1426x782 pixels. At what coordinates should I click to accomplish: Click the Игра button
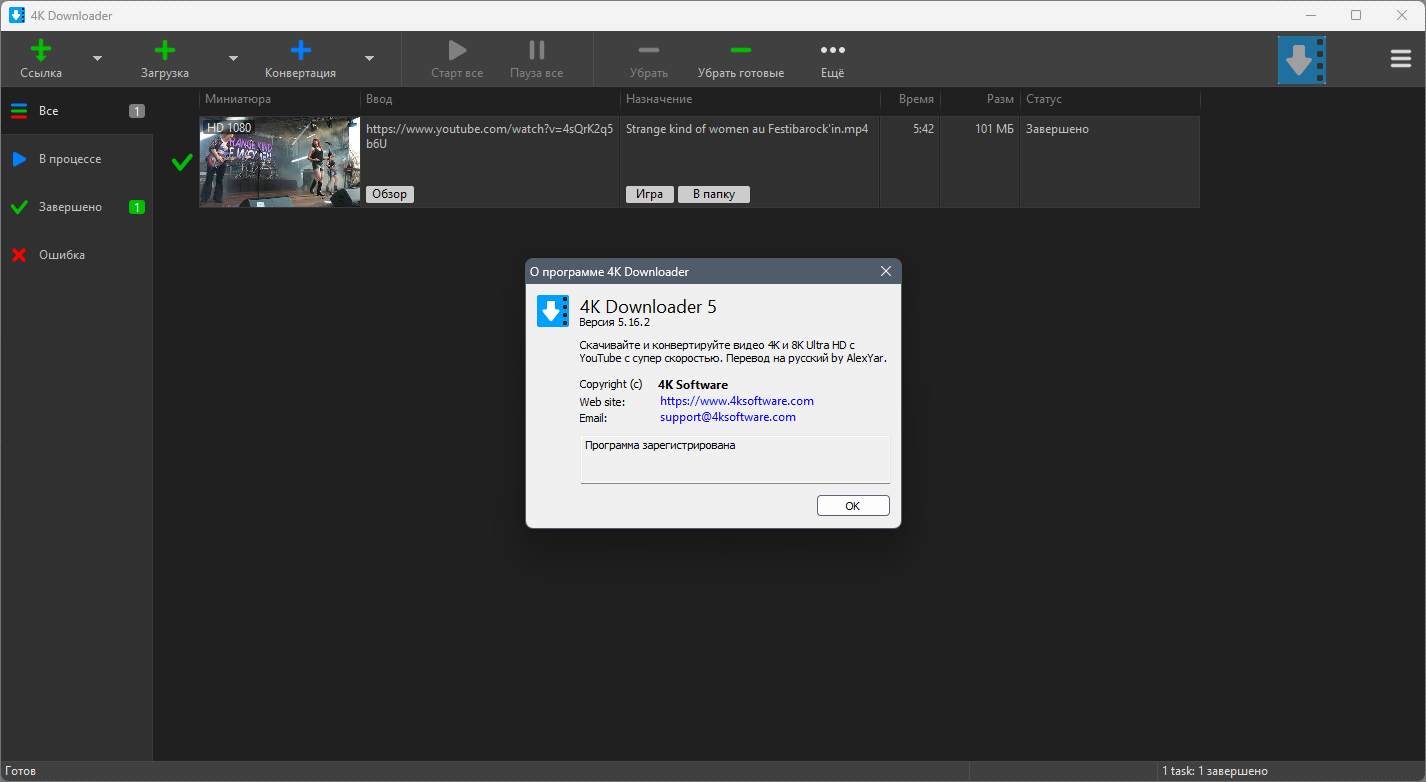click(x=650, y=194)
